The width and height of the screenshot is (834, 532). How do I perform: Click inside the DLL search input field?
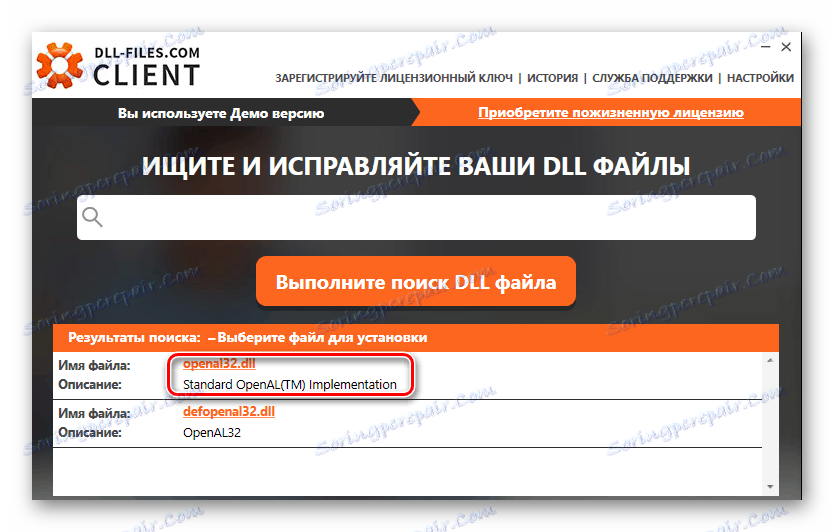[416, 217]
